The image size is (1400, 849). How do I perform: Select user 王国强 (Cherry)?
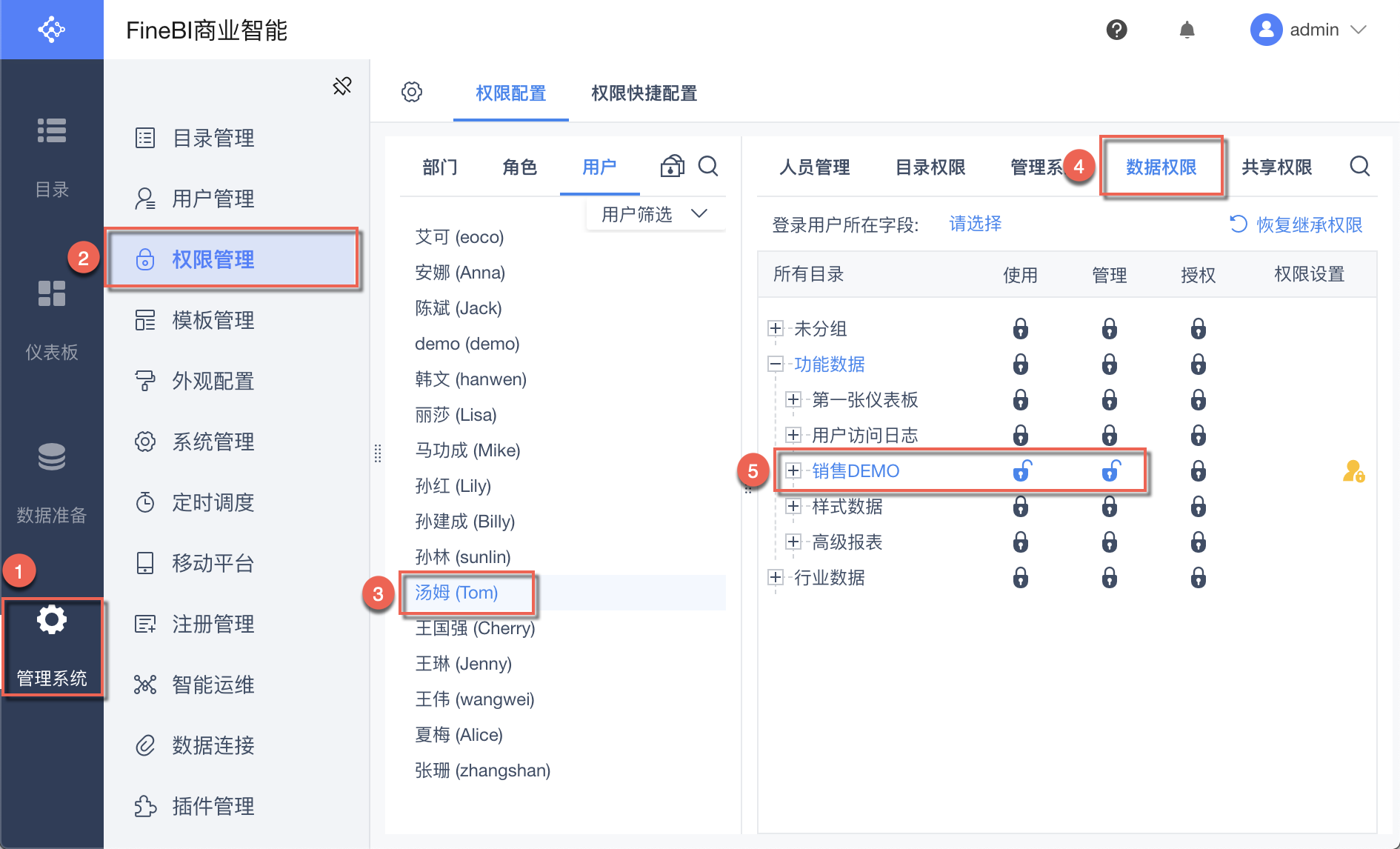click(x=475, y=628)
